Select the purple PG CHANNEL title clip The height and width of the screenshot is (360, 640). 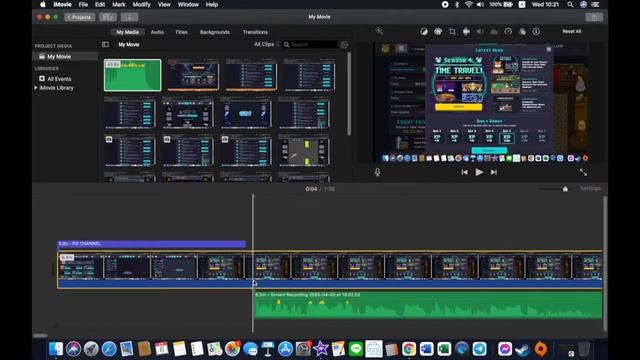click(x=152, y=244)
